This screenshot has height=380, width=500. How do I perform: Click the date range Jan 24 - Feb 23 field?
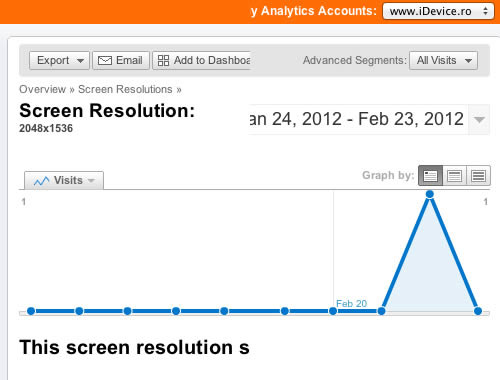click(x=359, y=119)
